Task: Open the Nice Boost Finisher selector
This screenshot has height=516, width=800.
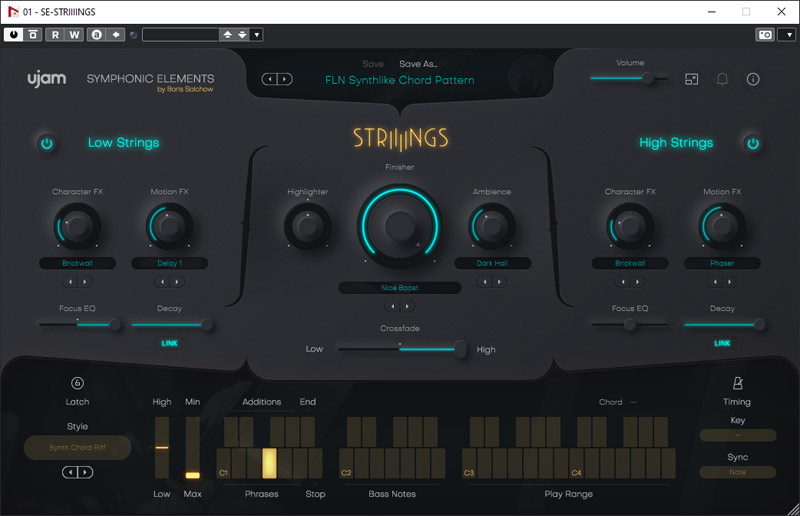Action: (x=399, y=288)
